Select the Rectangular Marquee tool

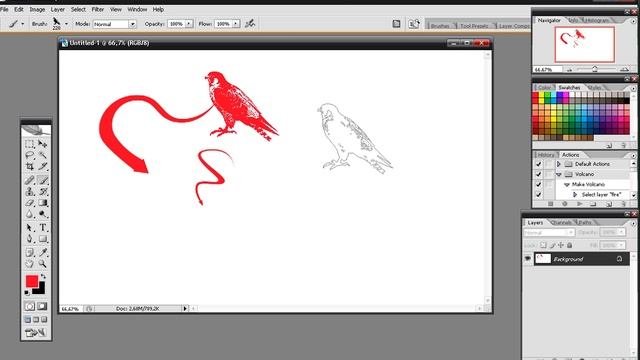point(29,144)
